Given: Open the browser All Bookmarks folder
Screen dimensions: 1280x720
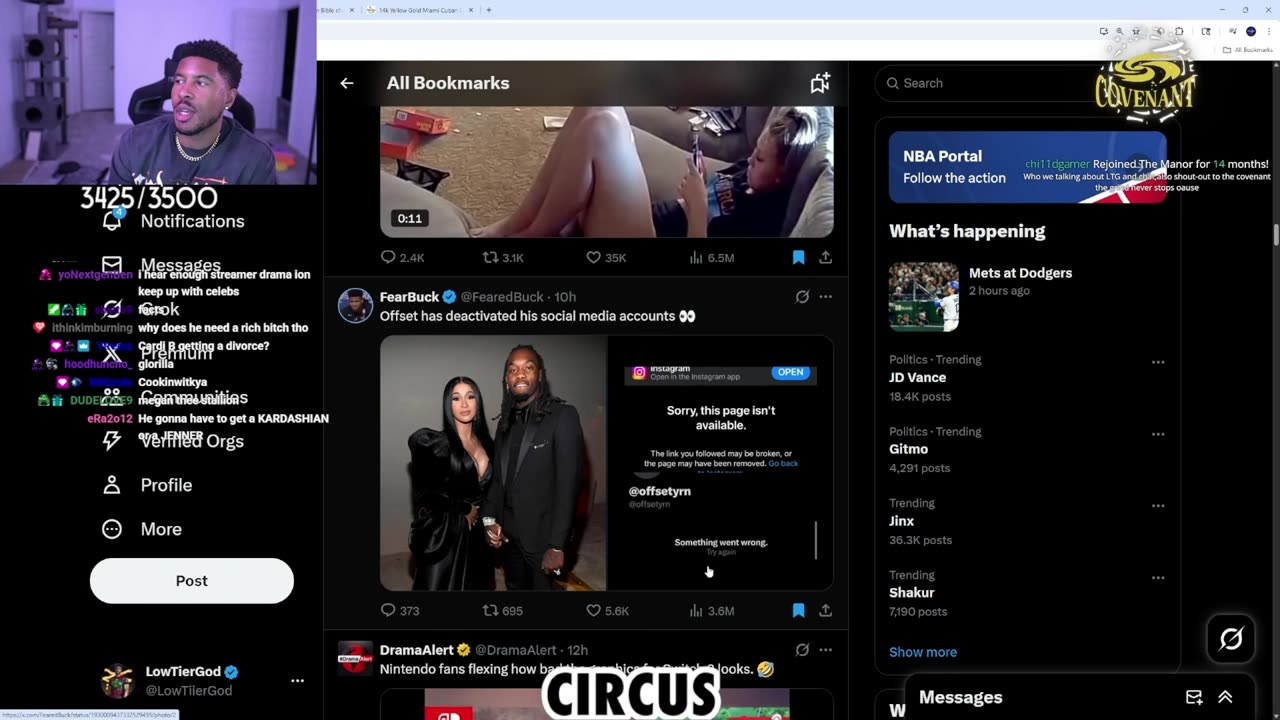Looking at the screenshot, I should tap(1247, 49).
